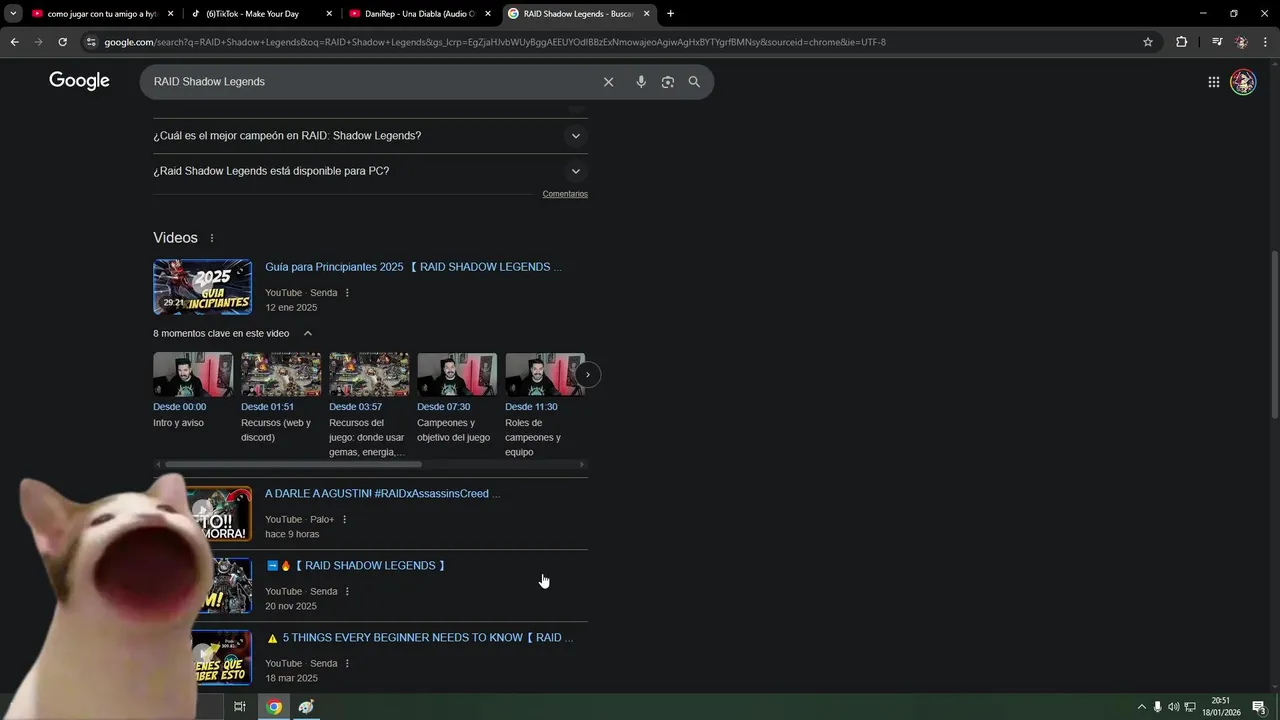Open the Chrome extensions puzzle icon

pyautogui.click(x=1182, y=42)
